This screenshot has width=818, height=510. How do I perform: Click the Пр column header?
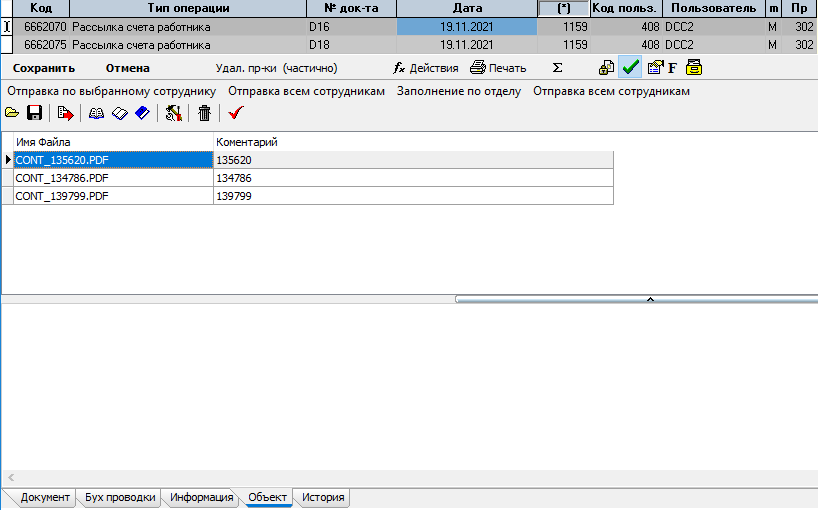pyautogui.click(x=799, y=8)
